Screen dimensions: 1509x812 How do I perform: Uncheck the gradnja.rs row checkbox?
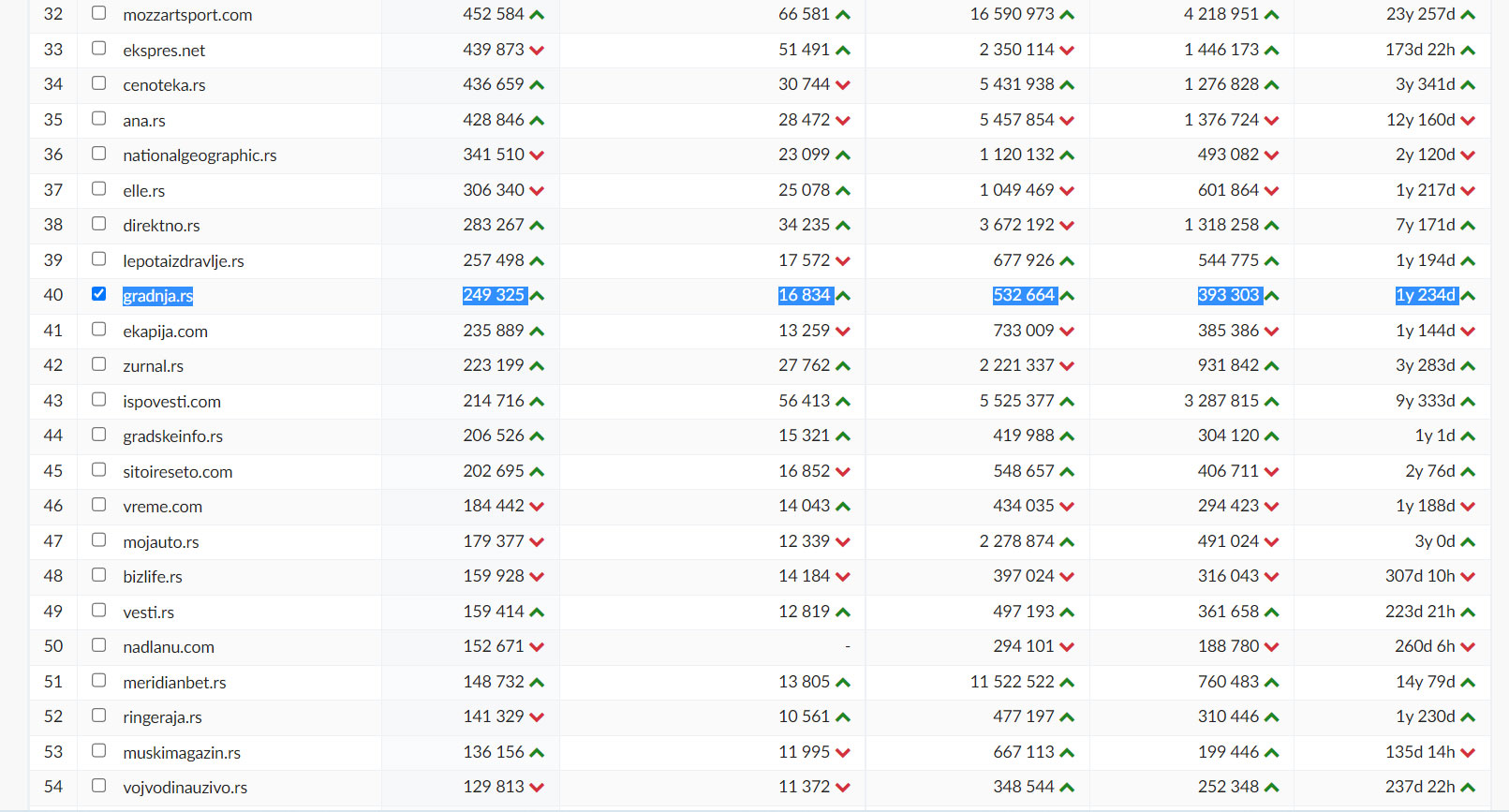pyautogui.click(x=98, y=294)
